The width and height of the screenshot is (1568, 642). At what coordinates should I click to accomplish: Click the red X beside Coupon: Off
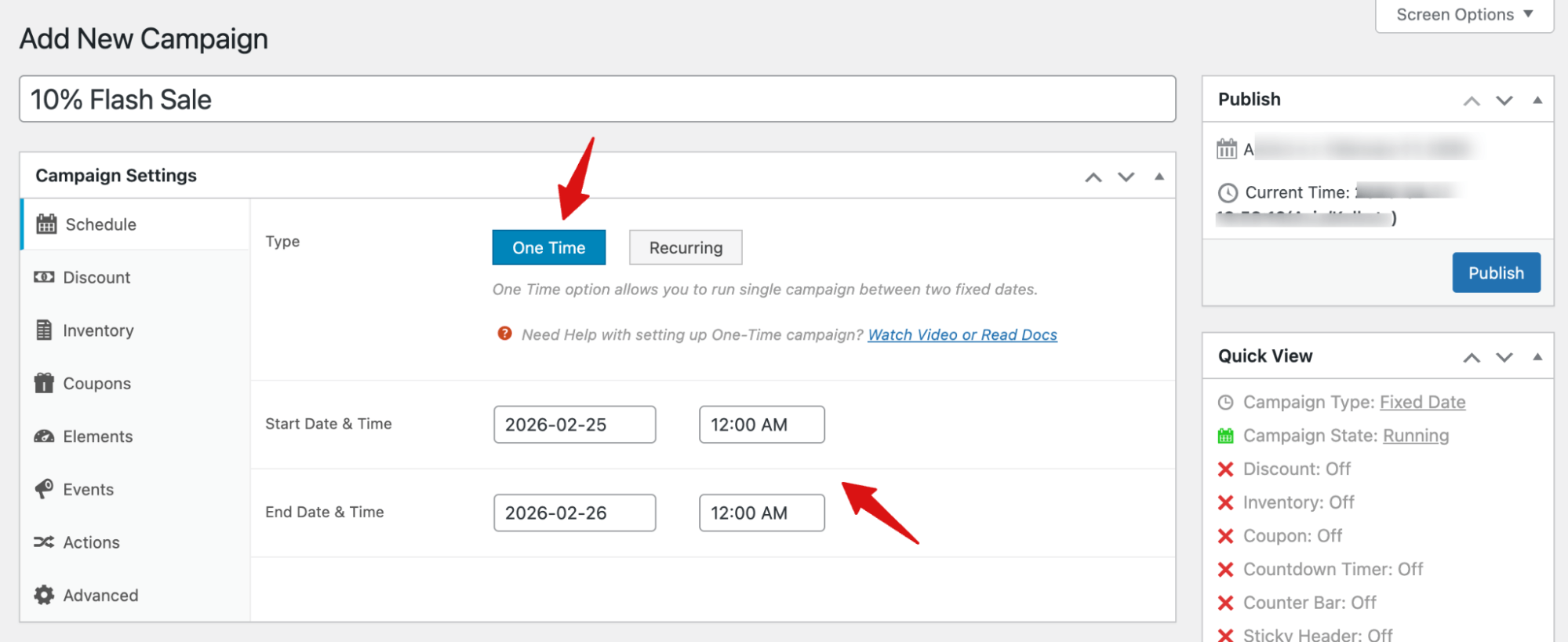point(1225,536)
